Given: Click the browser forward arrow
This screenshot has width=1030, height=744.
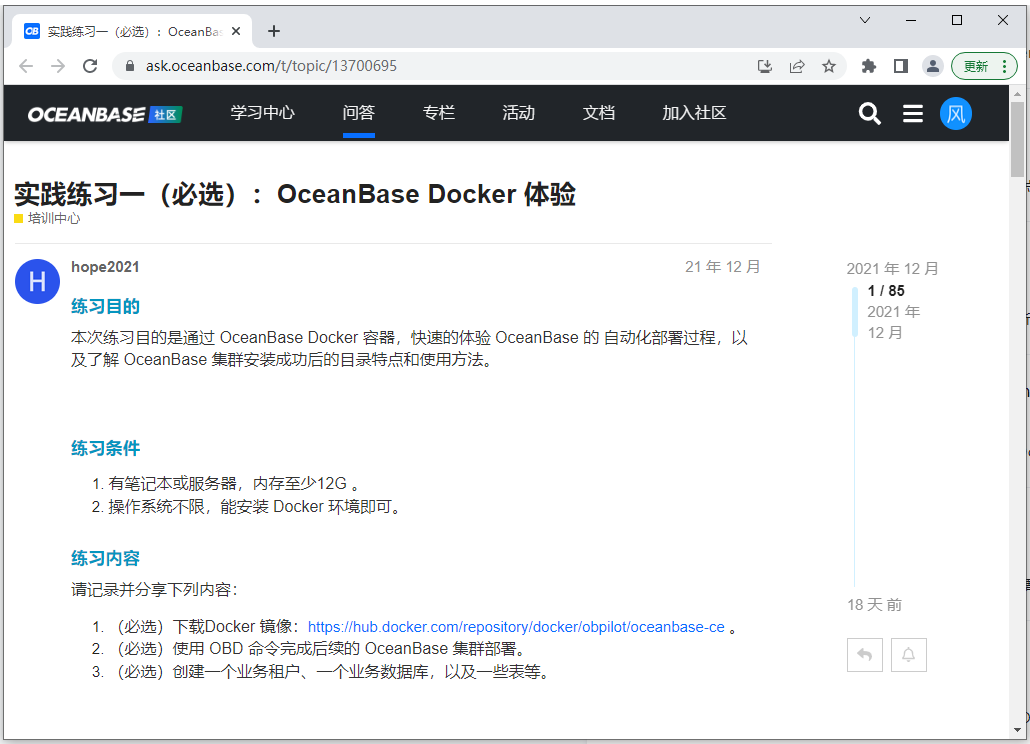Looking at the screenshot, I should [58, 66].
